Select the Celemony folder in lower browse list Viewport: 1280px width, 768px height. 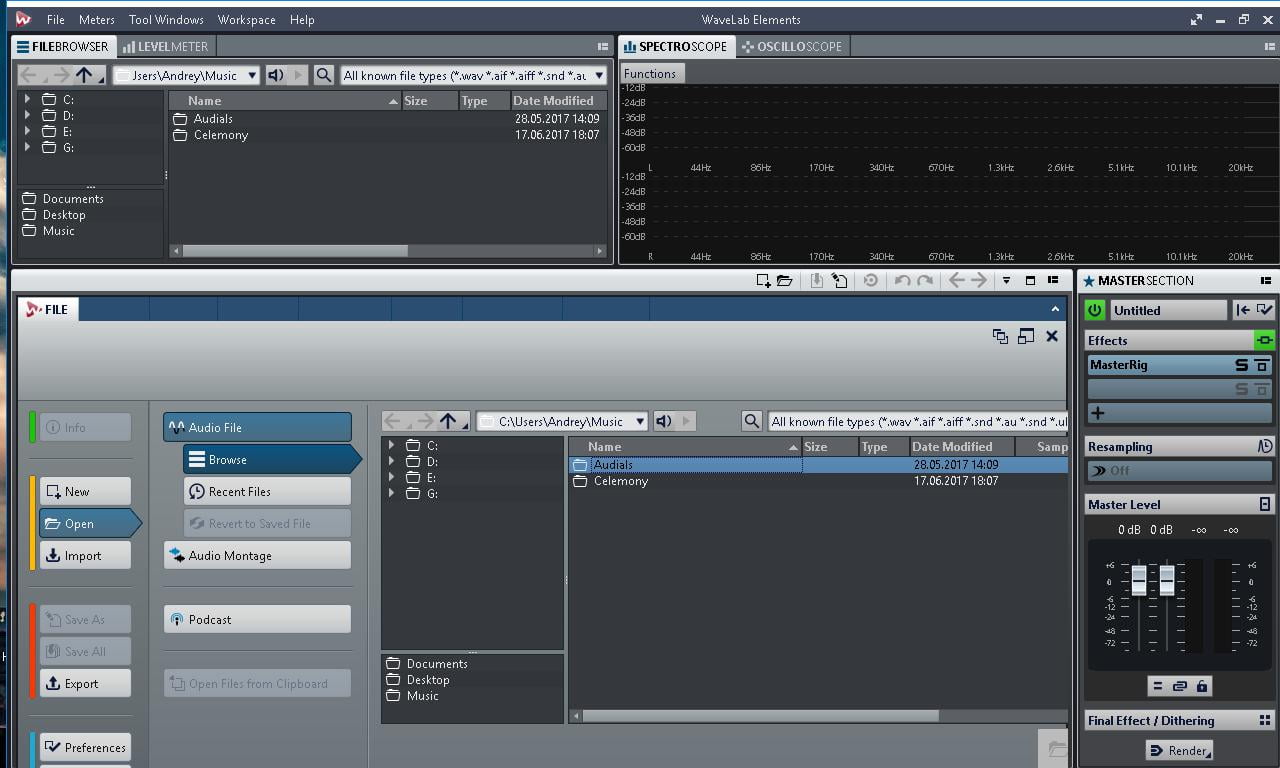(x=621, y=481)
